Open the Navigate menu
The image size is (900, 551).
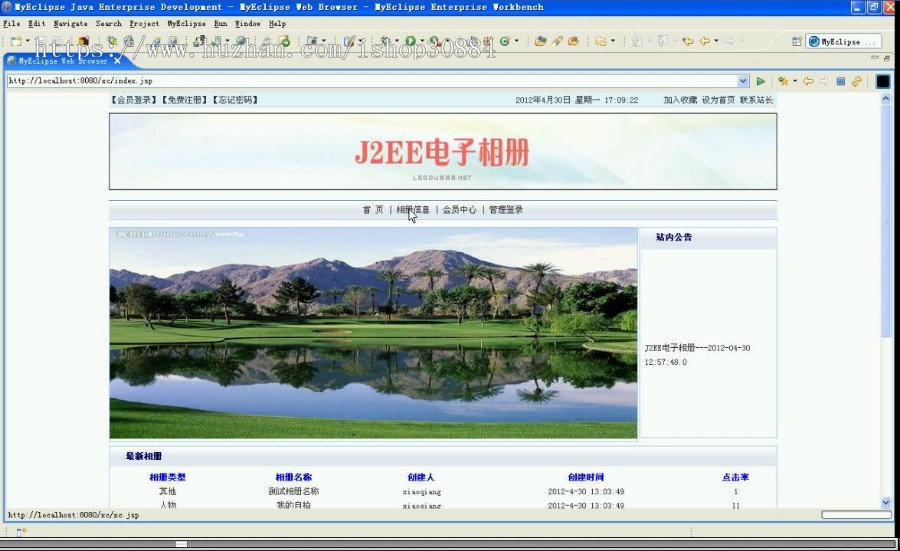[71, 24]
